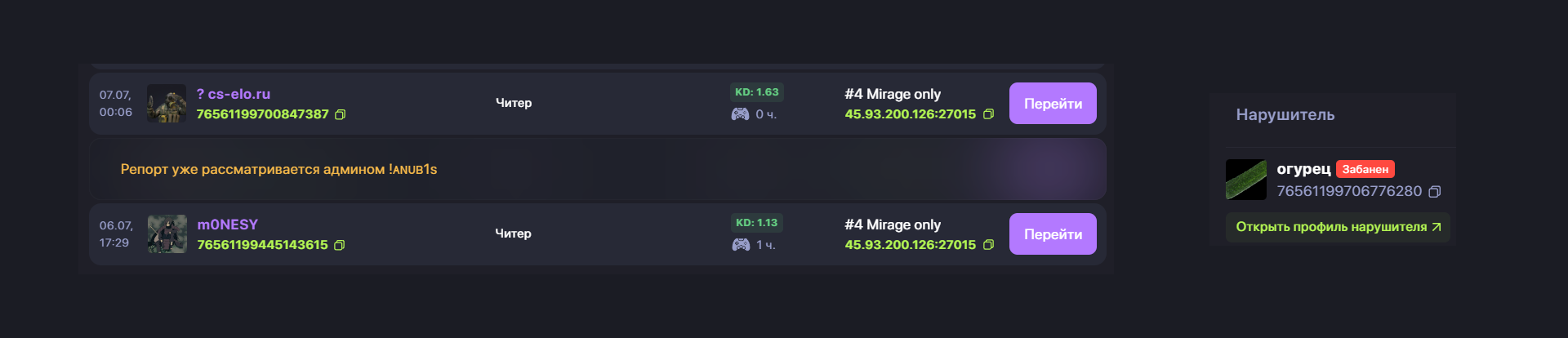
Task: Click the gamepad icon beside 0 ч.
Action: [x=740, y=114]
